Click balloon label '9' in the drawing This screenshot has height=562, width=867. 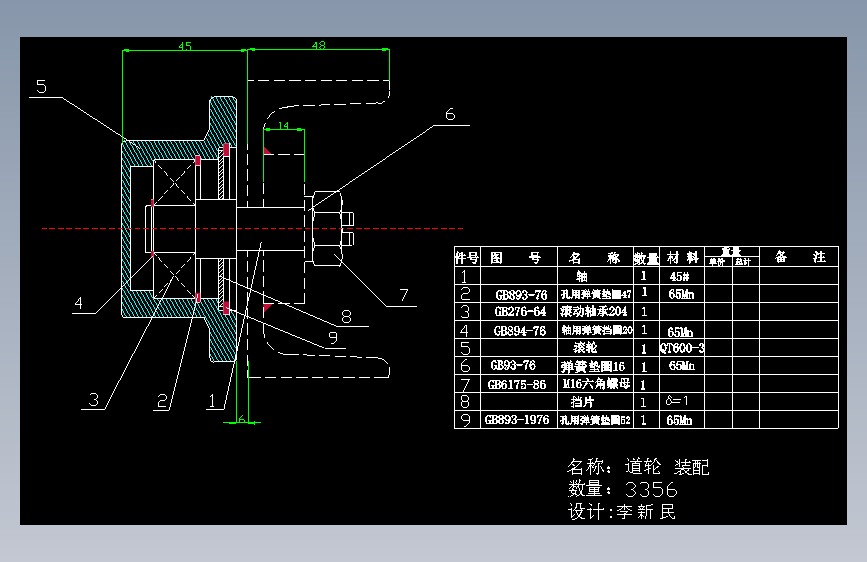pos(332,337)
